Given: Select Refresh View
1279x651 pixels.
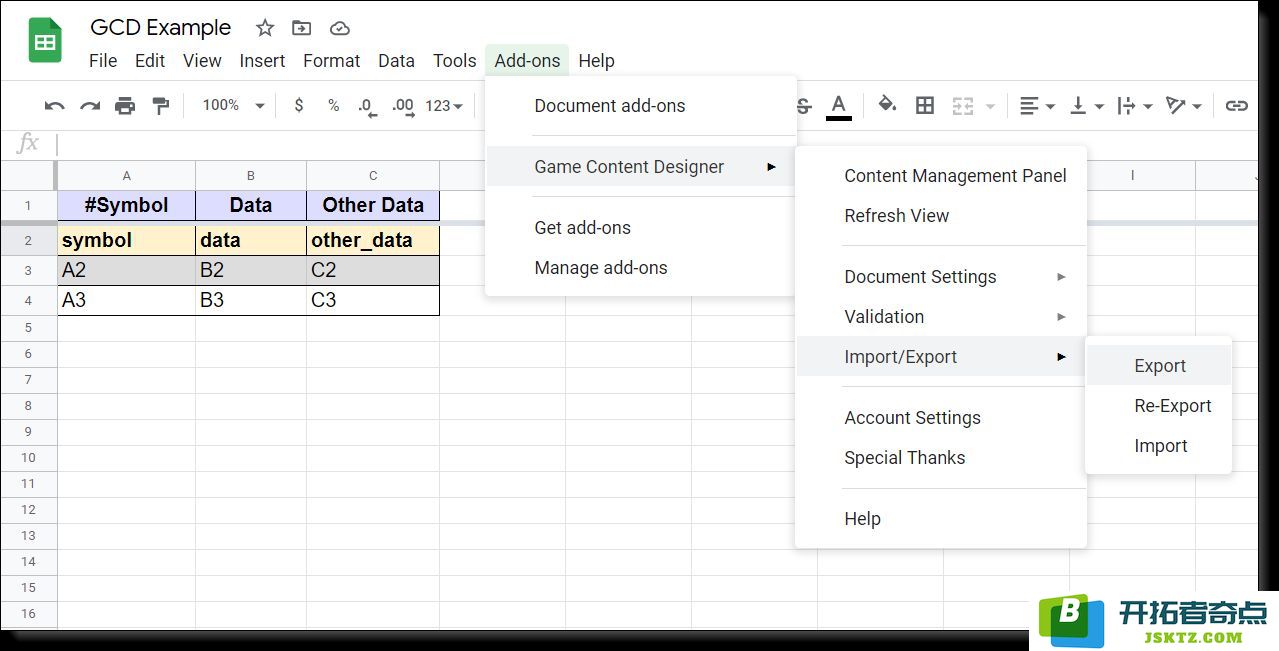Looking at the screenshot, I should pyautogui.click(x=941, y=216).
